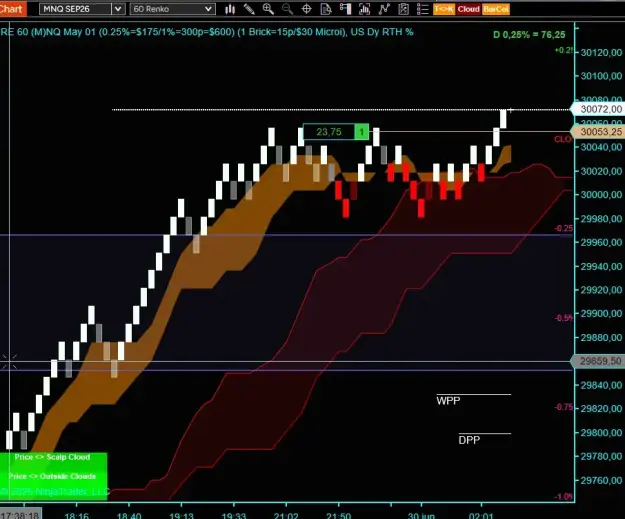
Task: Open the data box document icon
Action: 326,9
